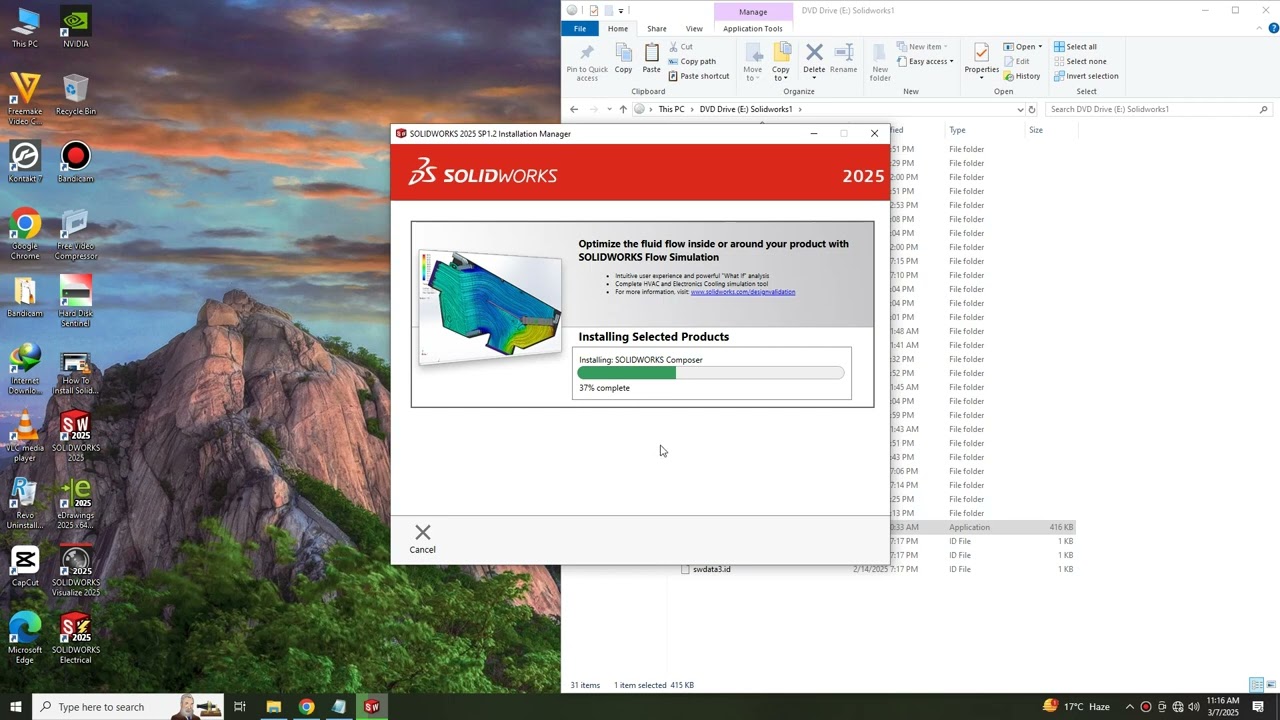Viewport: 1280px width, 720px height.
Task: Switch Explorer to details view
Action: (1256, 685)
